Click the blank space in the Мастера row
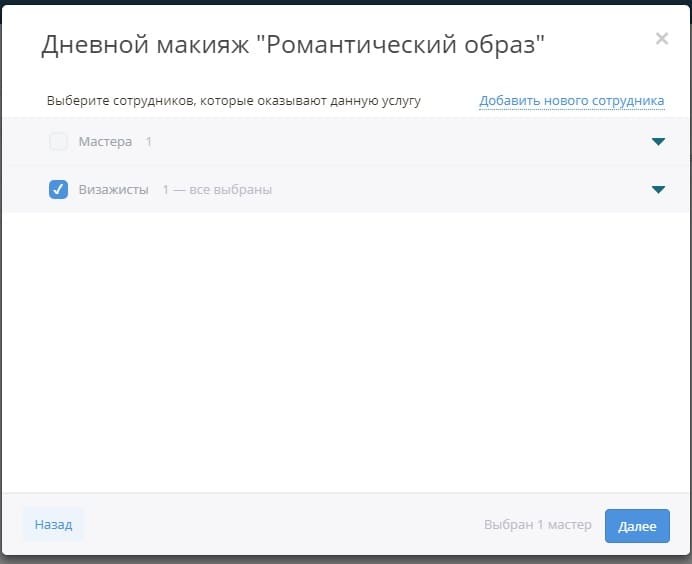The image size is (692, 564). coord(400,142)
